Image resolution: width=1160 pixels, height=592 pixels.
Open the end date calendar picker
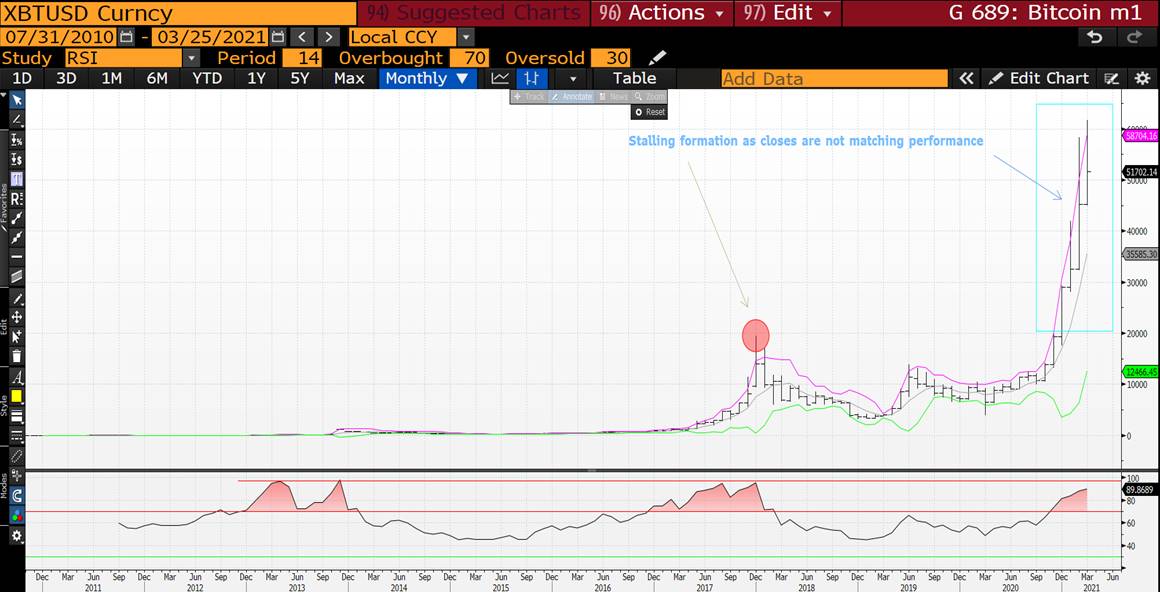tap(277, 37)
